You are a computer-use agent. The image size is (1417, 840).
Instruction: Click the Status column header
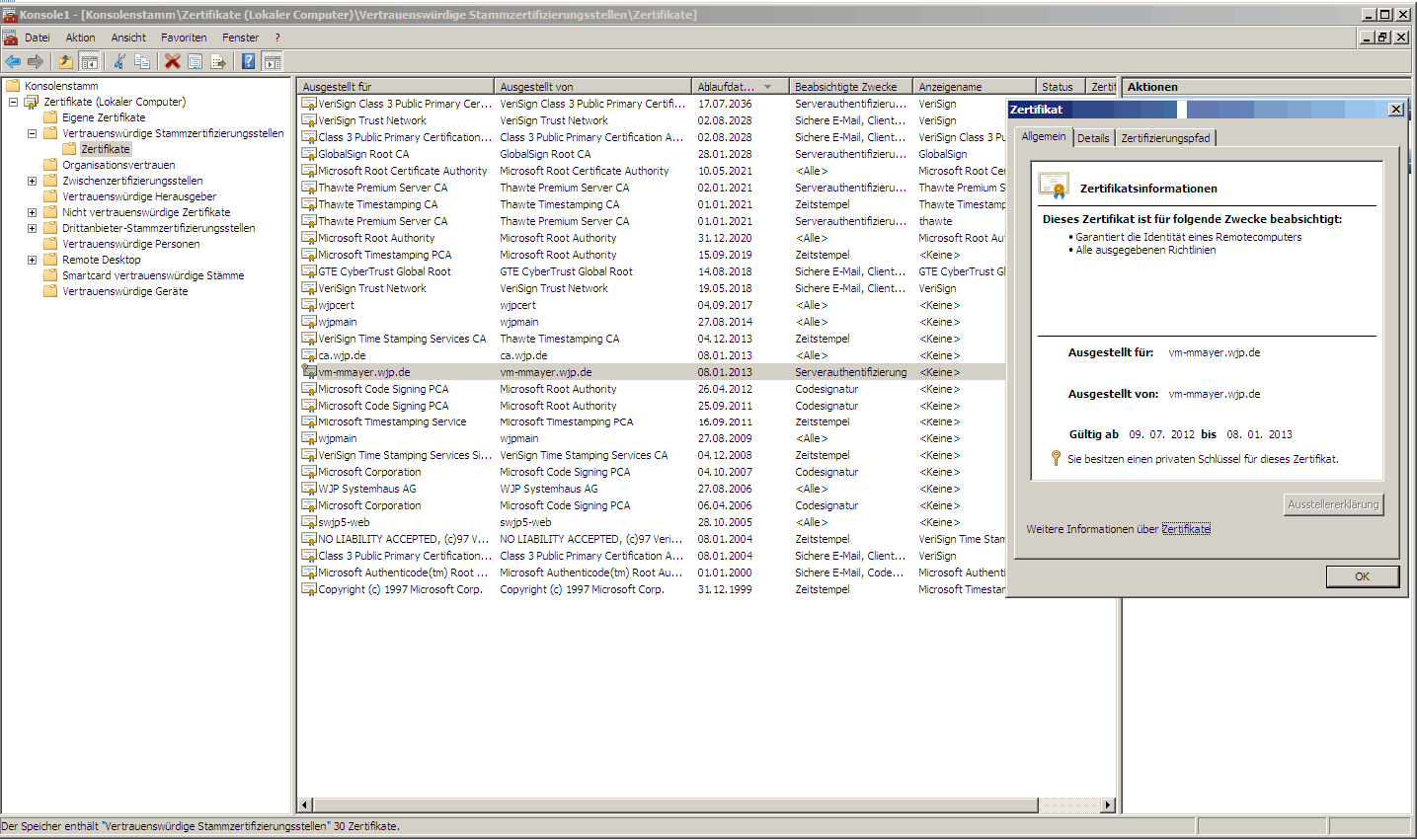(x=1061, y=87)
